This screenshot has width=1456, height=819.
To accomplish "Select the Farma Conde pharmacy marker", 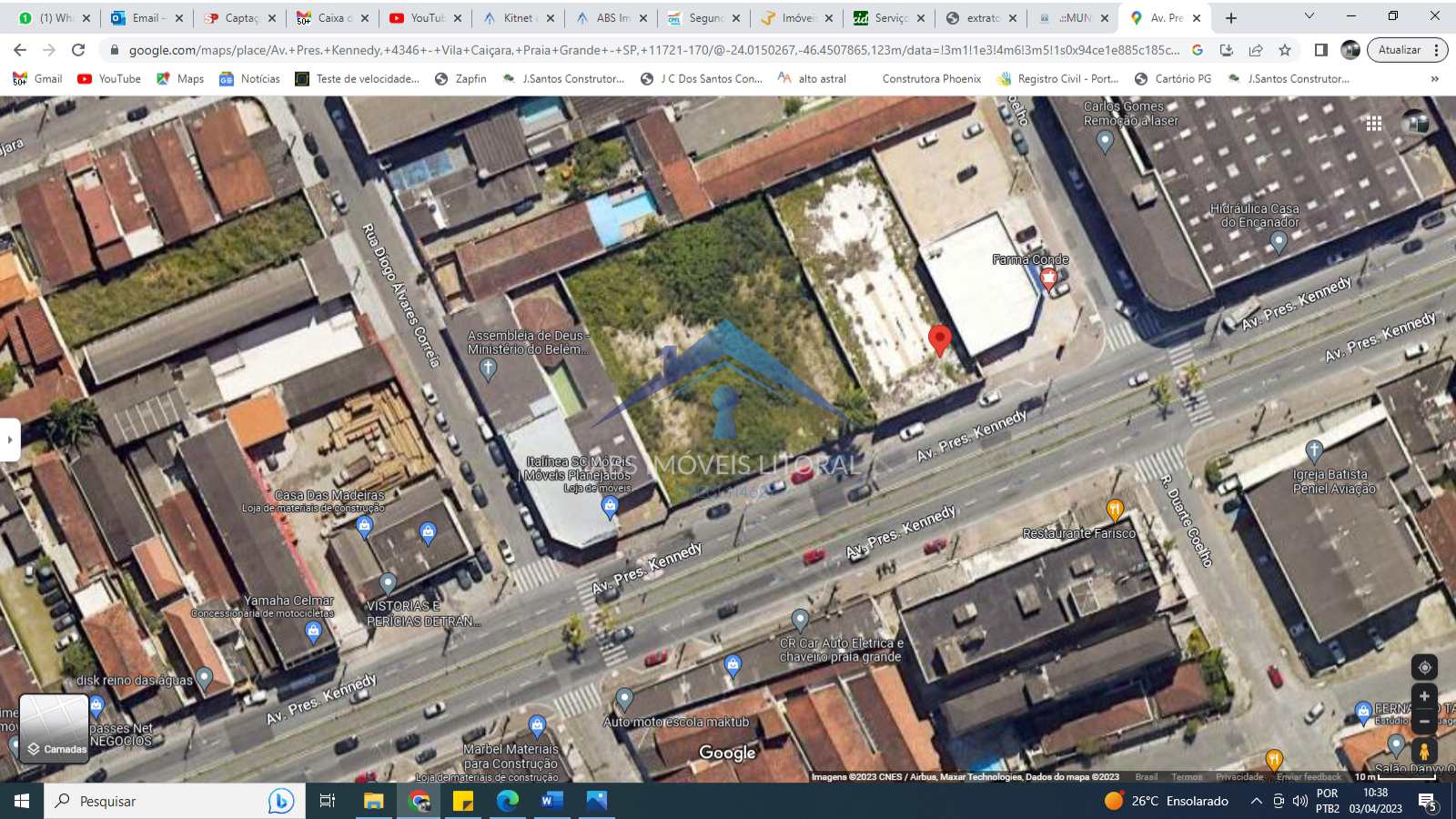I will coord(1048,278).
